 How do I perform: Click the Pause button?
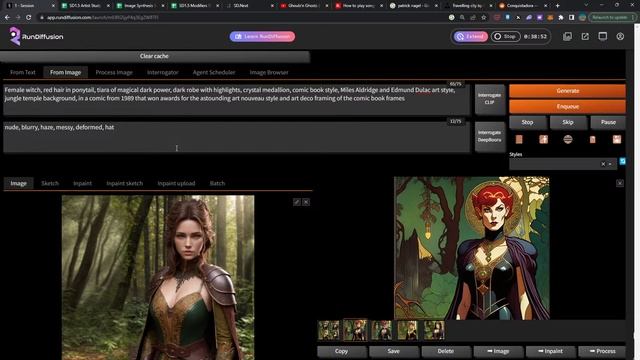pyautogui.click(x=608, y=122)
